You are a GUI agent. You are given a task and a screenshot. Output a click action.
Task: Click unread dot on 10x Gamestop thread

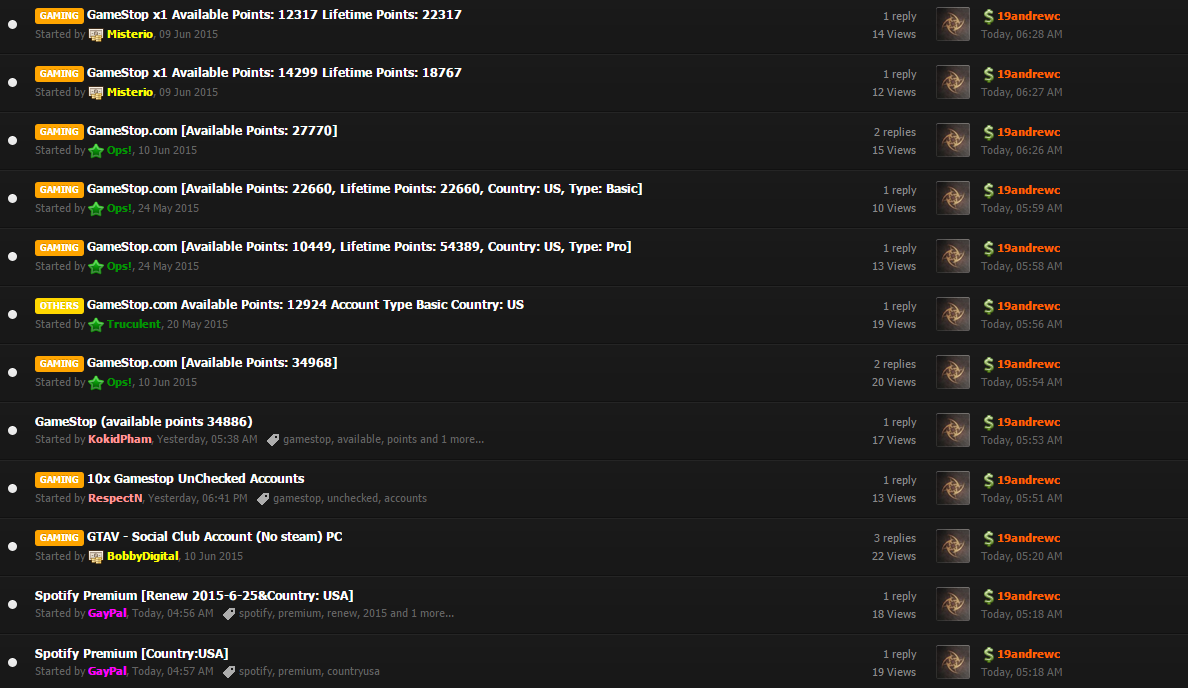(x=12, y=488)
